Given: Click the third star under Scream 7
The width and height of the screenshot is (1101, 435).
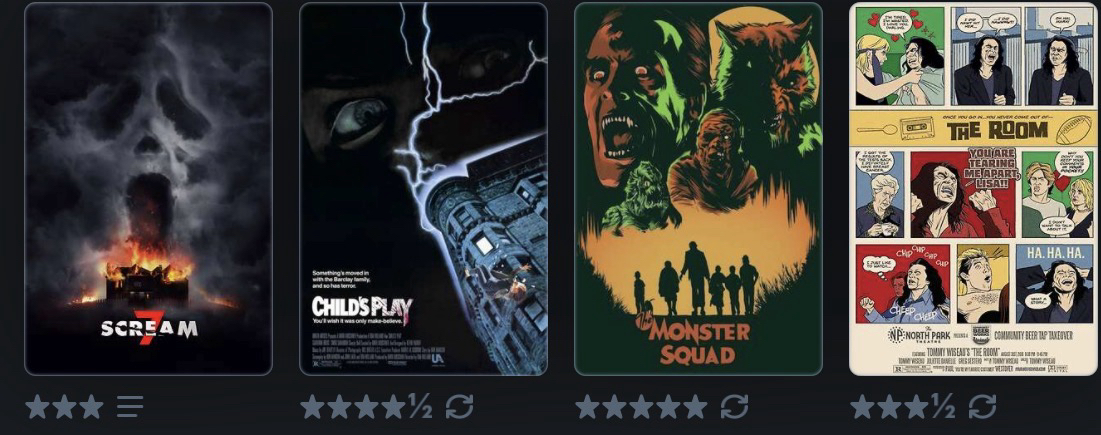Looking at the screenshot, I should [91, 407].
